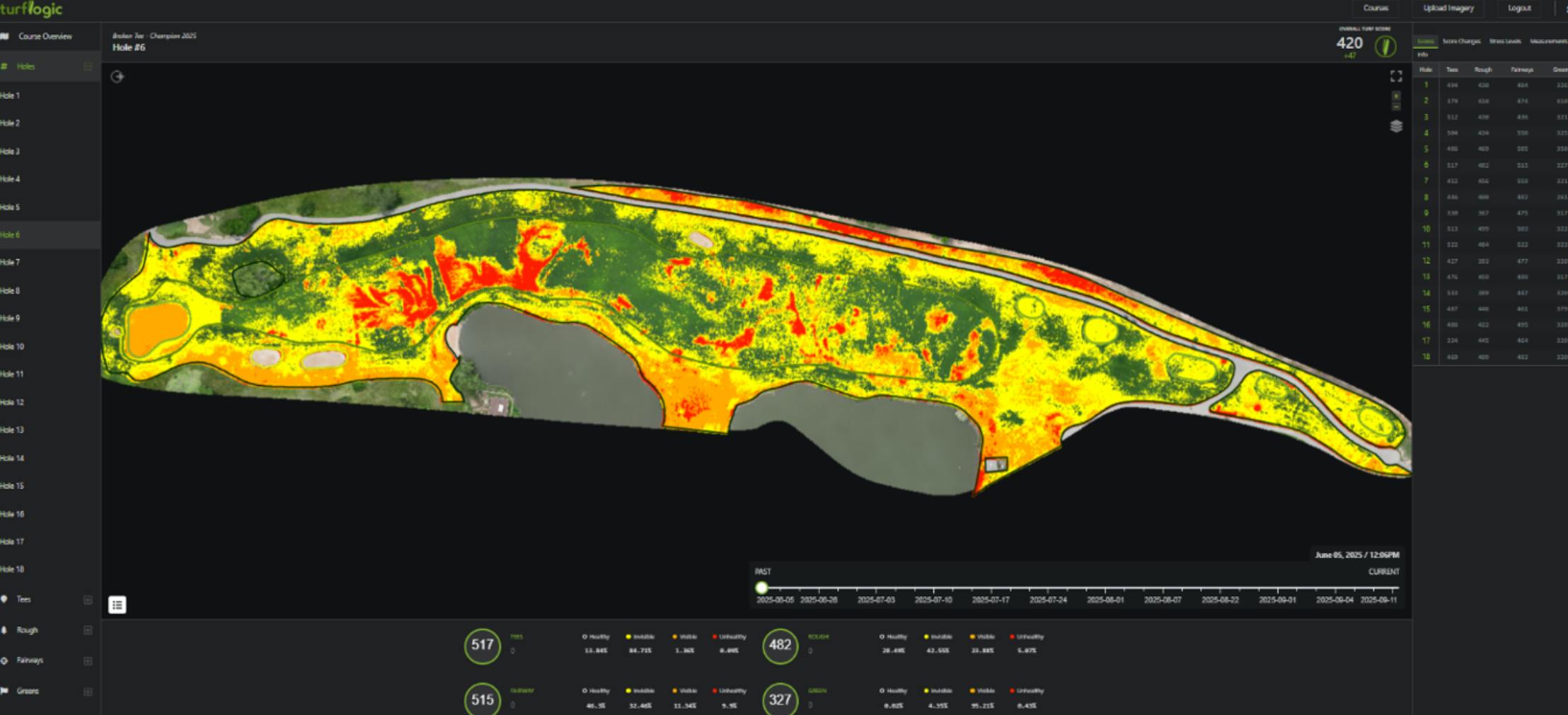Expand the Fairways section in sidebar
1568x715 pixels.
coord(88,660)
